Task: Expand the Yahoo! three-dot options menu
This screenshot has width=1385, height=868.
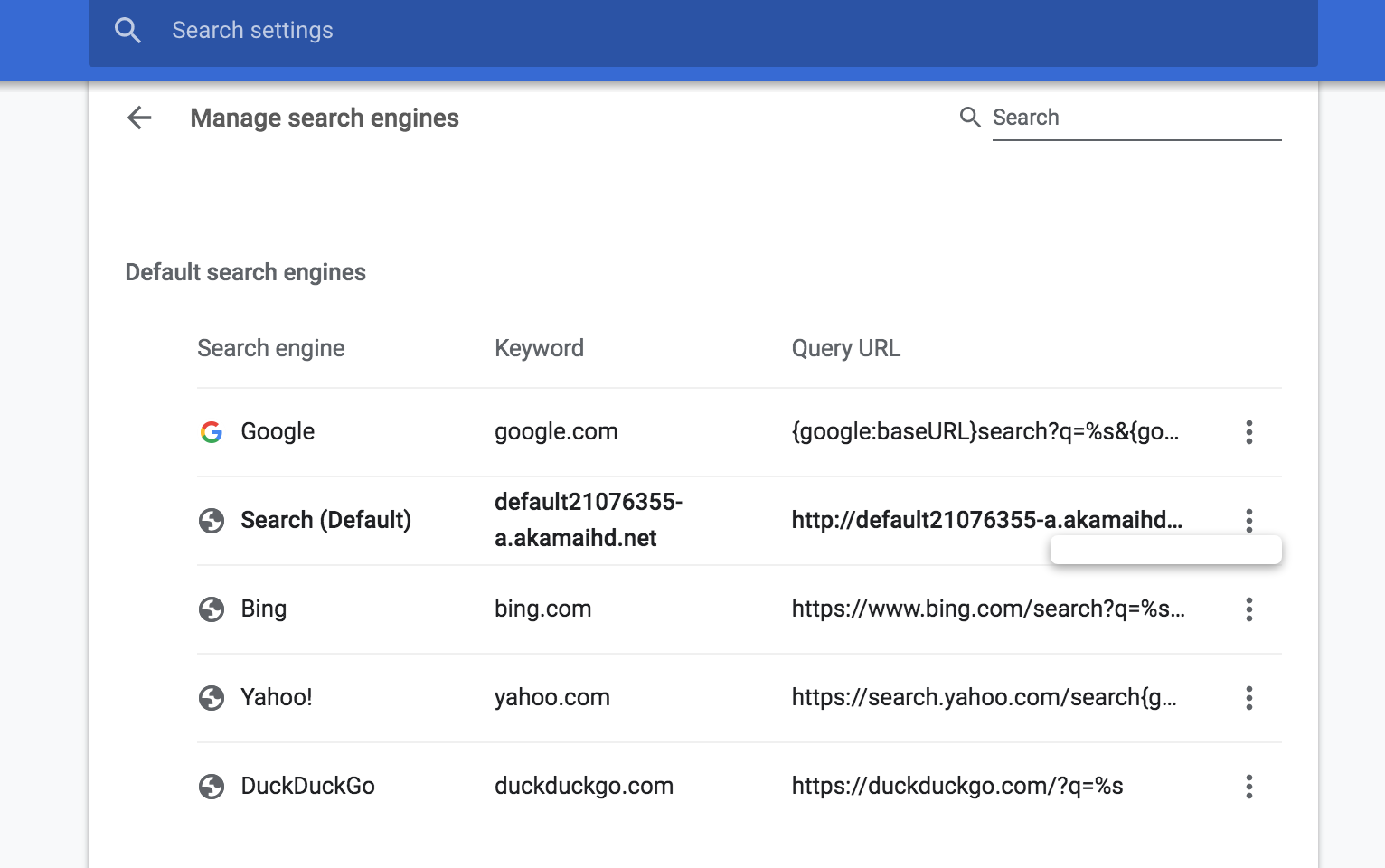Action: click(x=1248, y=698)
